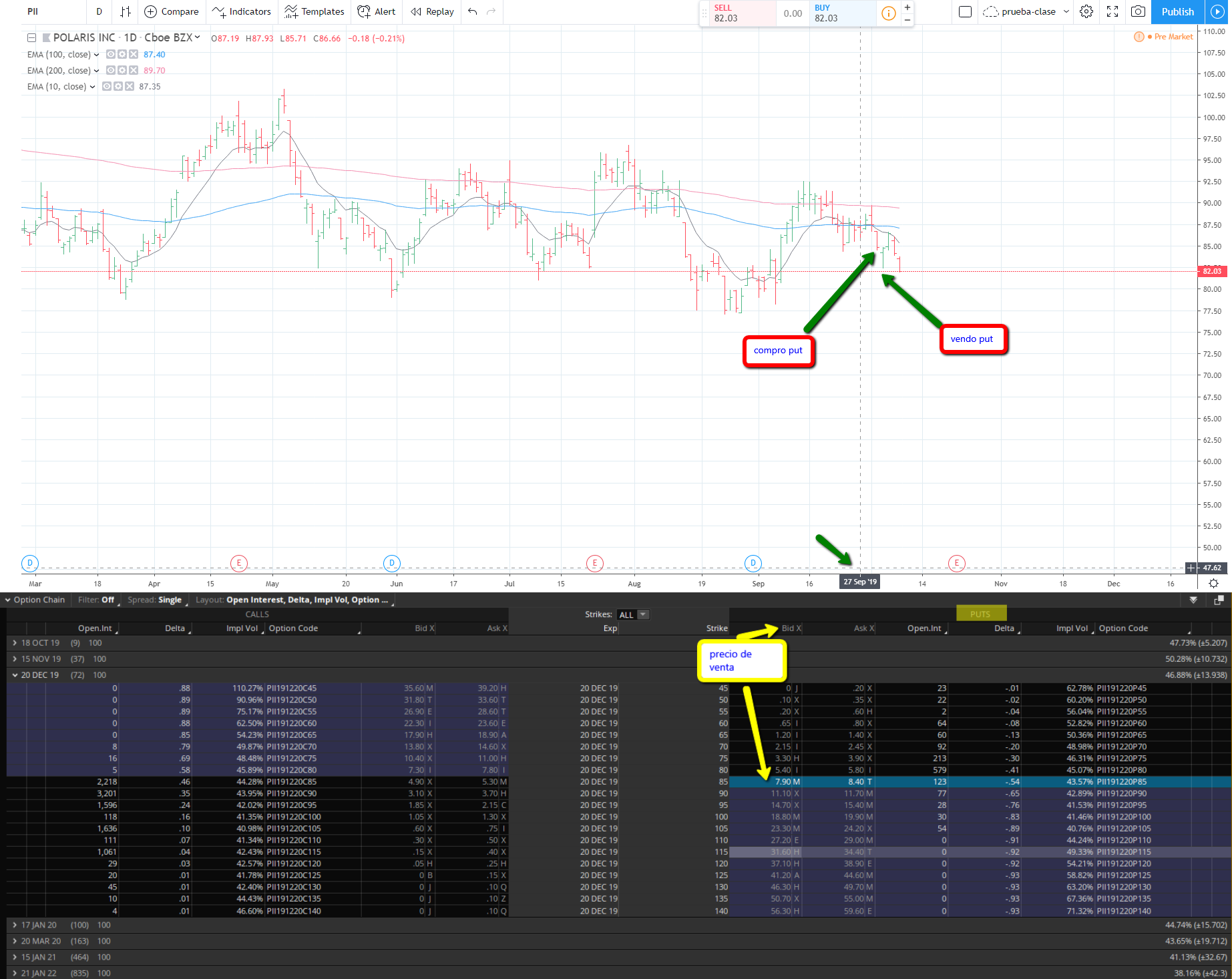1232x979 pixels.
Task: Start bar Replay mode
Action: click(x=432, y=11)
